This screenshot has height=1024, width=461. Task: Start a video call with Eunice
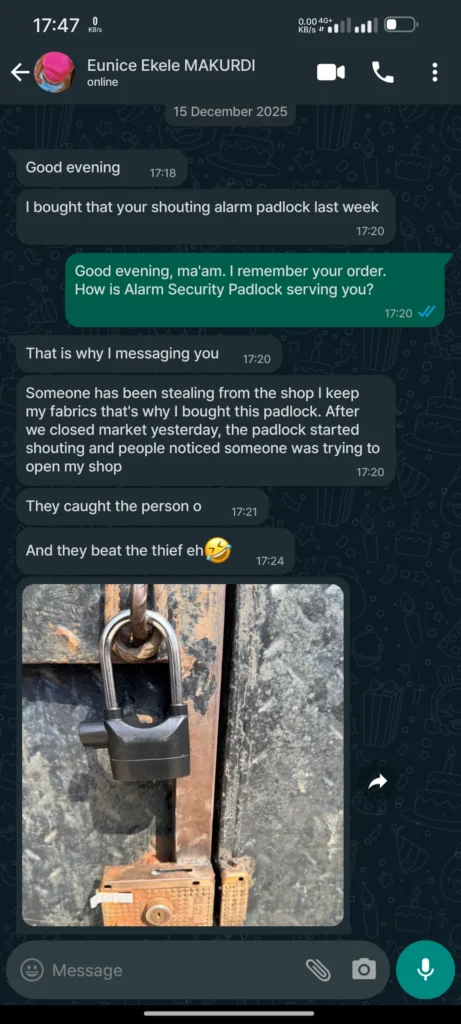[x=331, y=72]
